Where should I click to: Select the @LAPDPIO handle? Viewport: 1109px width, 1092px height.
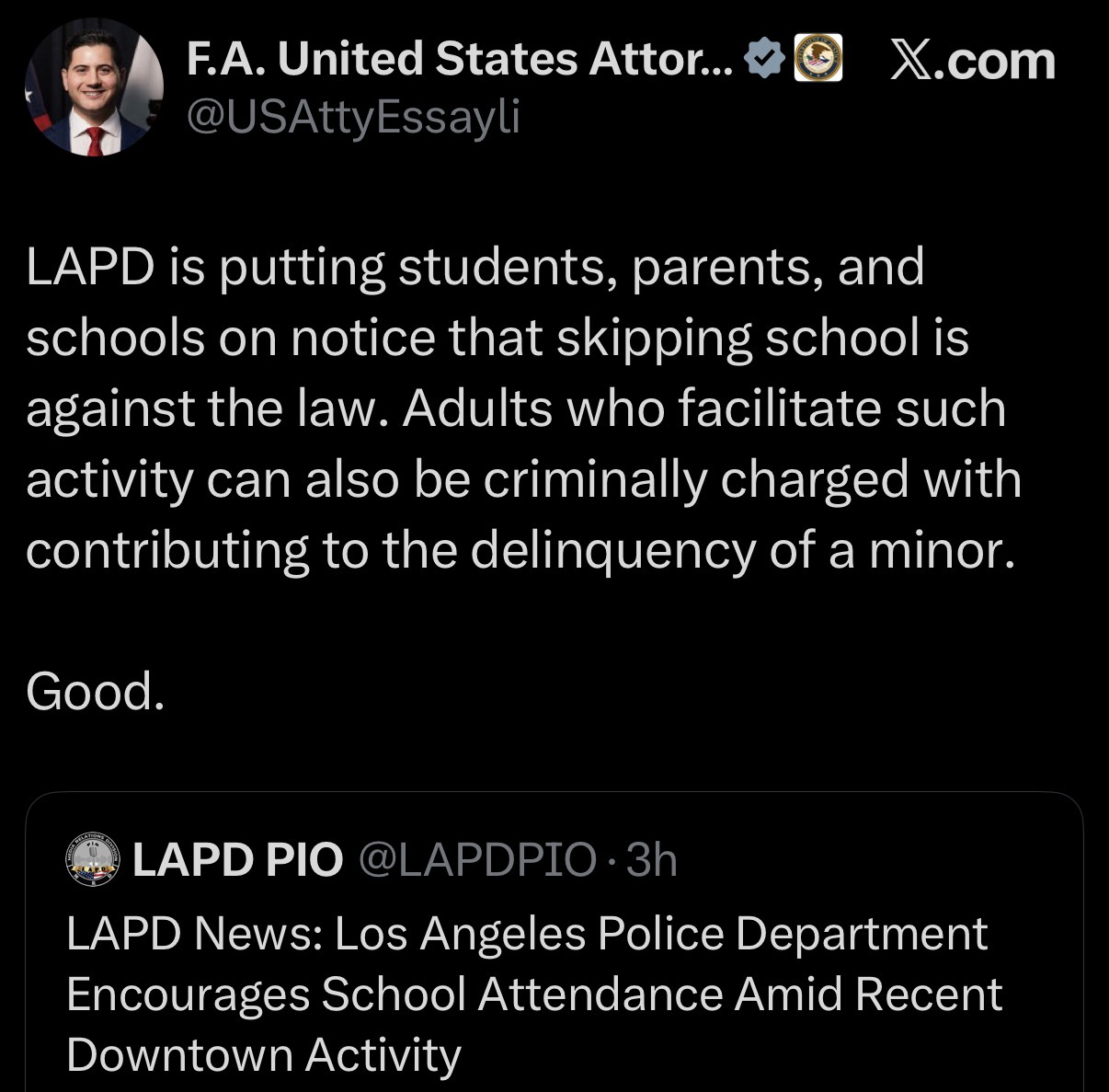476,860
